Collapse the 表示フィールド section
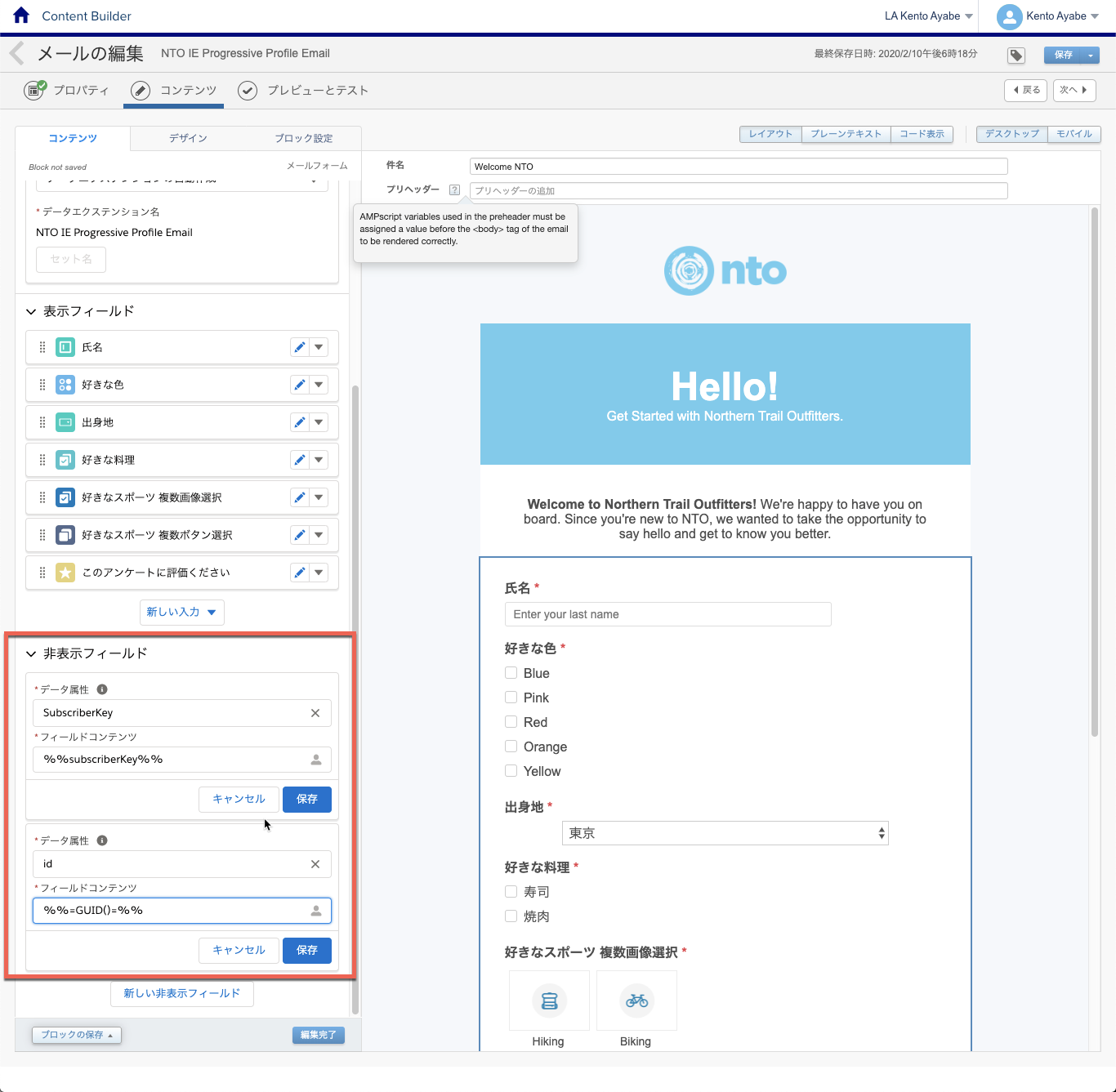The height and width of the screenshot is (1092, 1116). 31,311
